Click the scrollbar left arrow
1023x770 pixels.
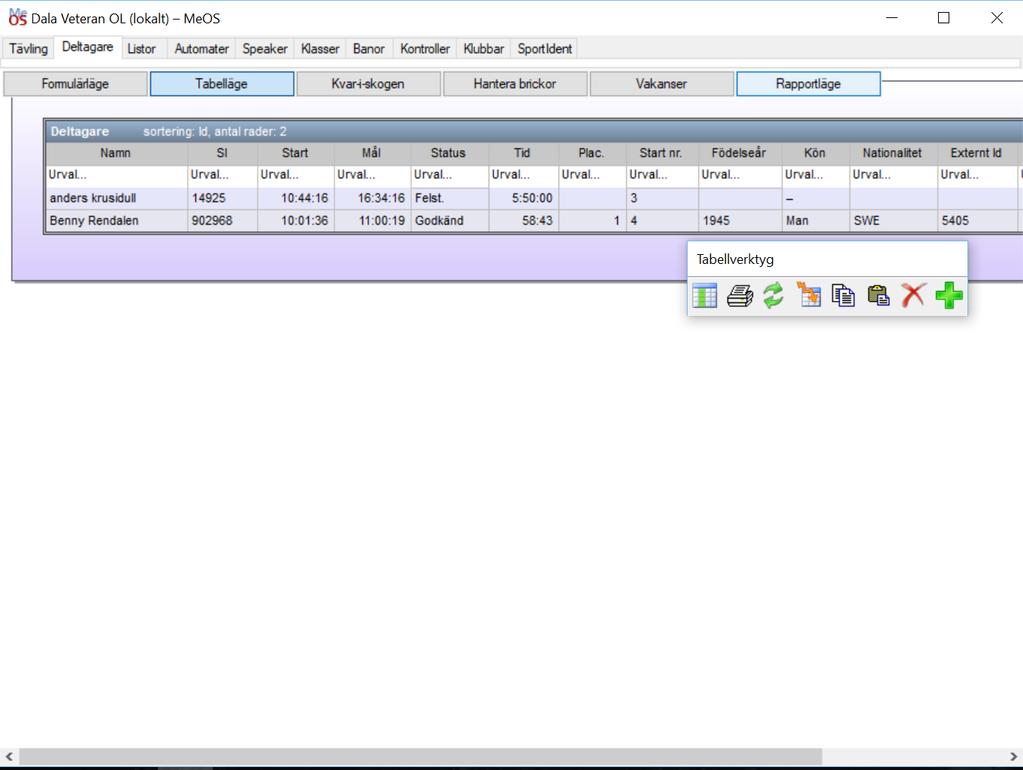(x=9, y=757)
